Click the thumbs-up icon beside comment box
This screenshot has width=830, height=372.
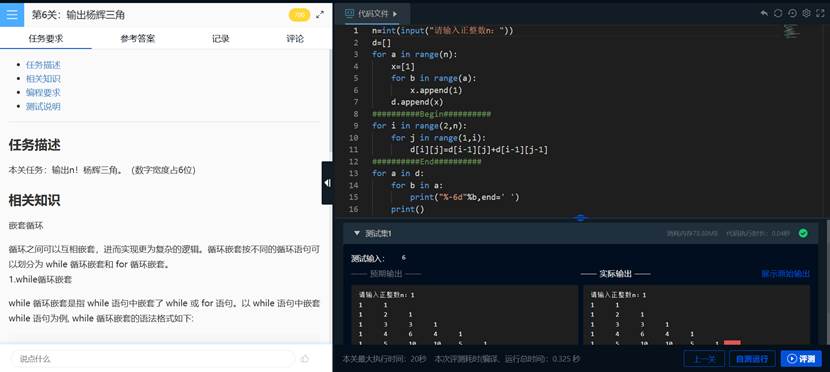pos(305,359)
